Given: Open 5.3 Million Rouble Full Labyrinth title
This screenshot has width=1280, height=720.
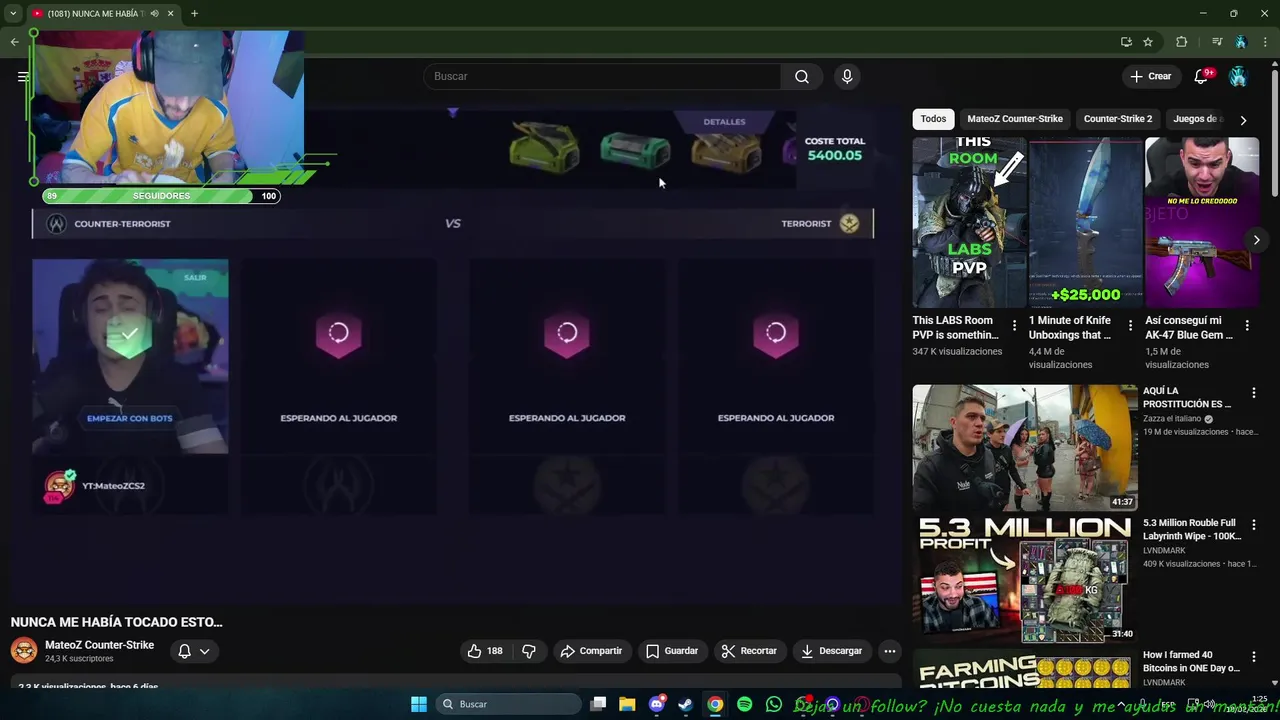Looking at the screenshot, I should pyautogui.click(x=1192, y=530).
